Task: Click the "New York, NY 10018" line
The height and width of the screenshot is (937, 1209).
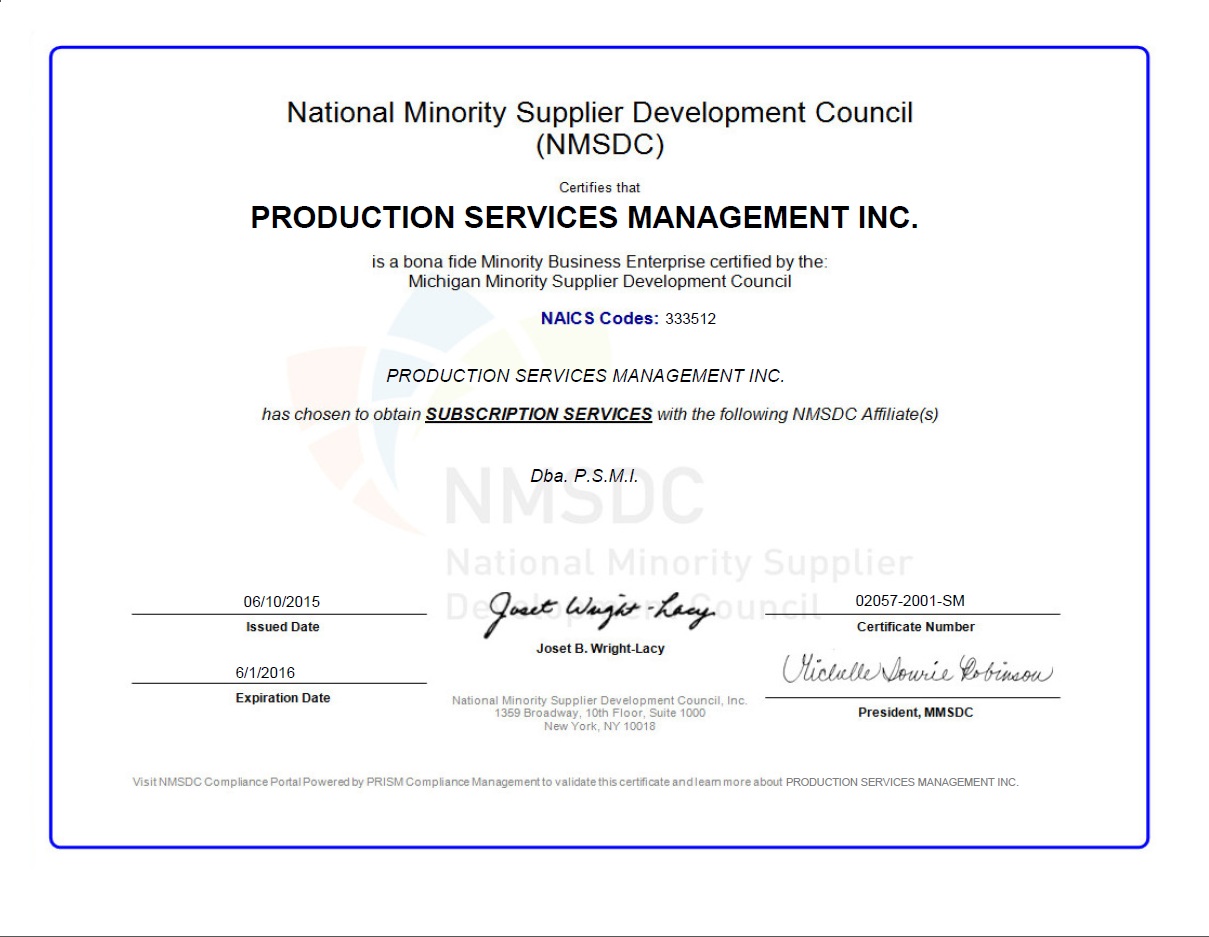Action: pos(600,726)
